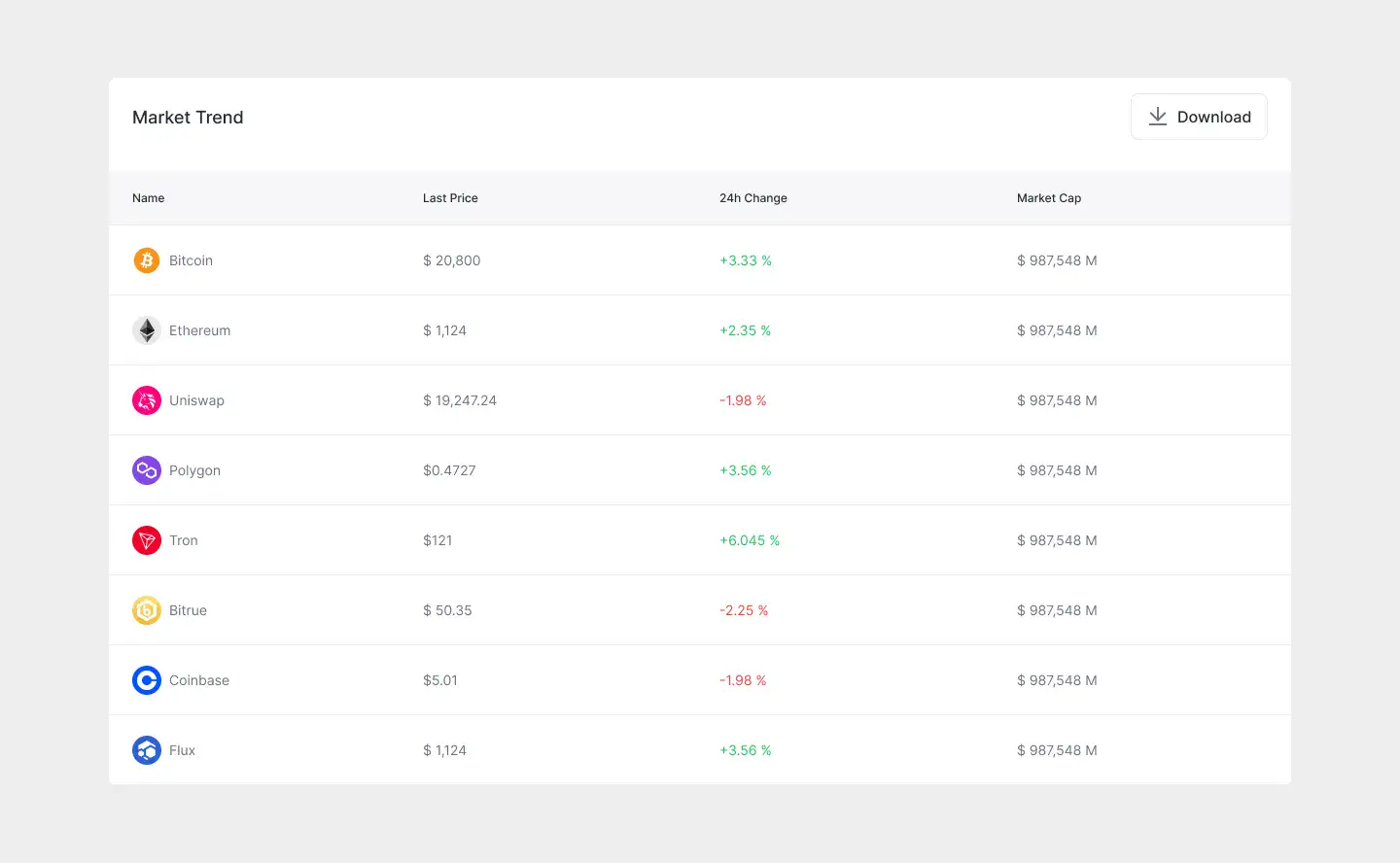The image size is (1400, 863).
Task: Select Bitrue price $ 50.35
Action: coord(447,610)
